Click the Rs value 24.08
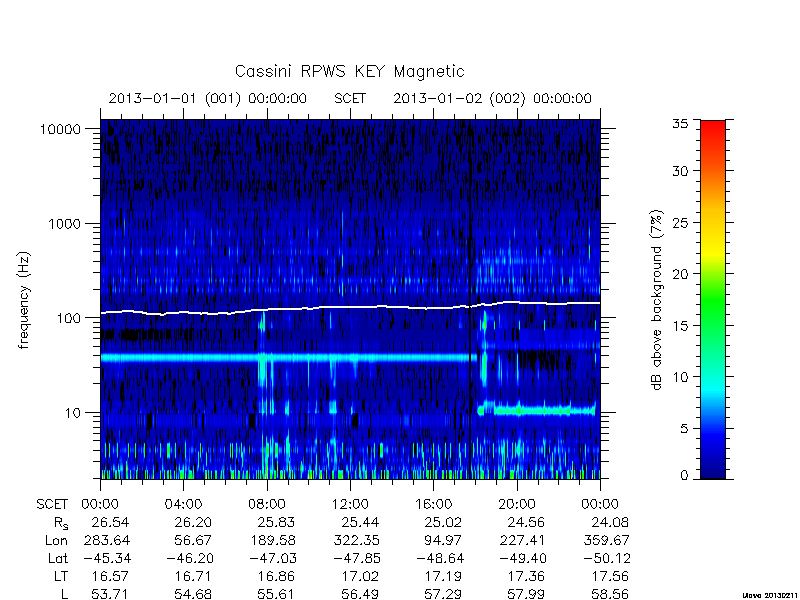Screen dimensions: 800x600 point(610,522)
